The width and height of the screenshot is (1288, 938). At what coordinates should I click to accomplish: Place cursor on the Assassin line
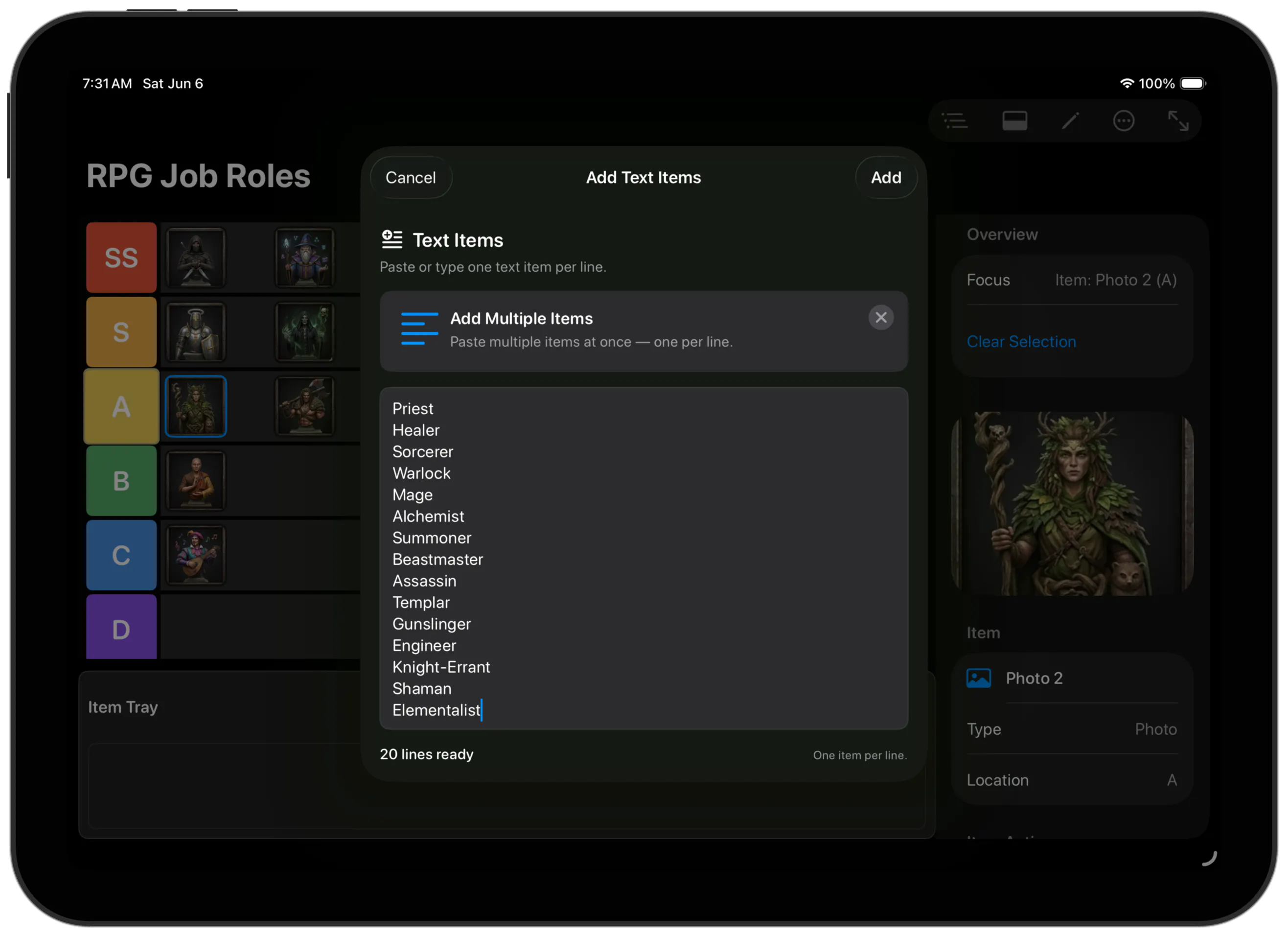pyautogui.click(x=425, y=582)
